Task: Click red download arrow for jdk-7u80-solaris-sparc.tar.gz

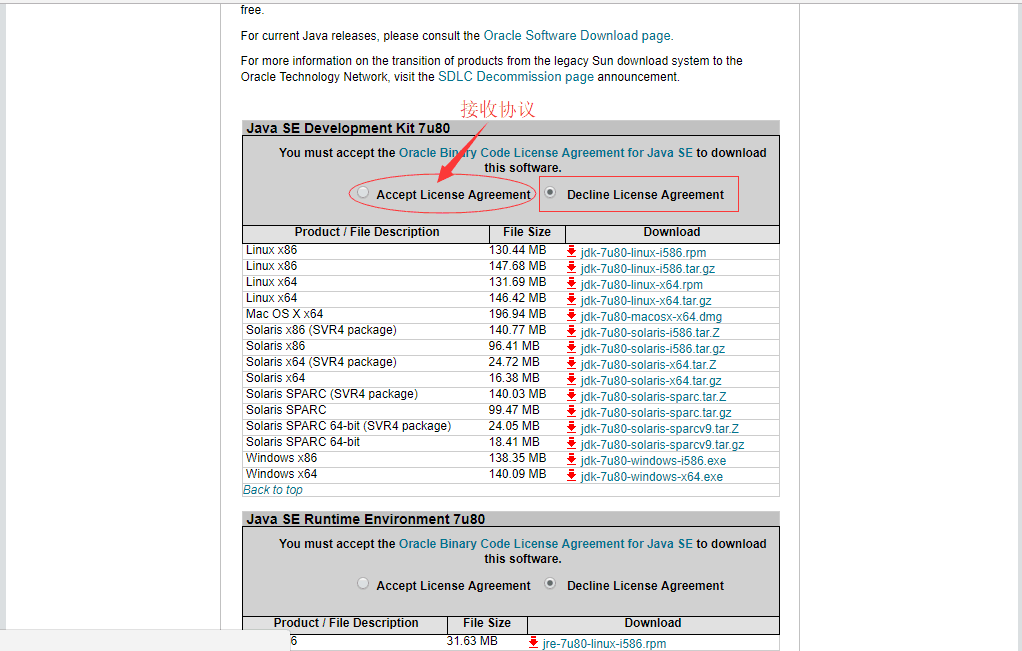Action: click(x=572, y=411)
